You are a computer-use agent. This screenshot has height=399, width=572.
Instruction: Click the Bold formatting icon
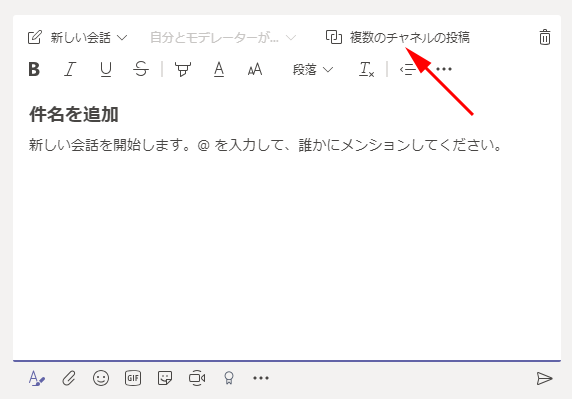pyautogui.click(x=34, y=69)
